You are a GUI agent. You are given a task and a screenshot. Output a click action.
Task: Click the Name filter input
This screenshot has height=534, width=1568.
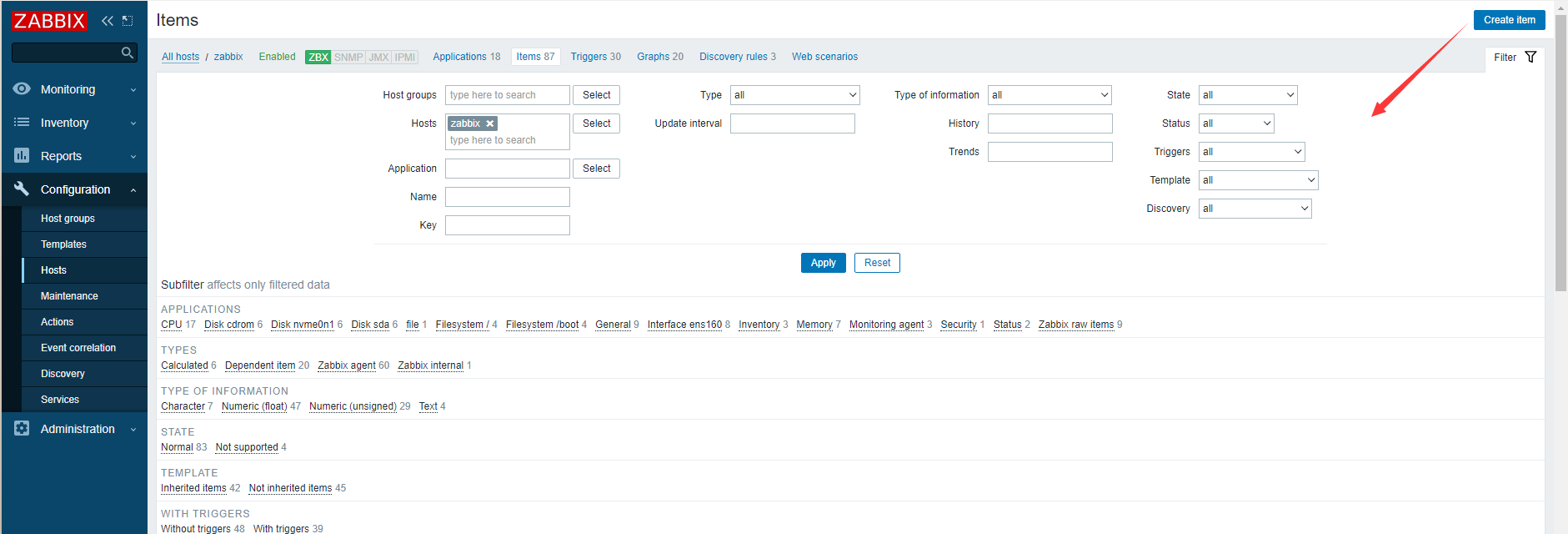click(507, 197)
